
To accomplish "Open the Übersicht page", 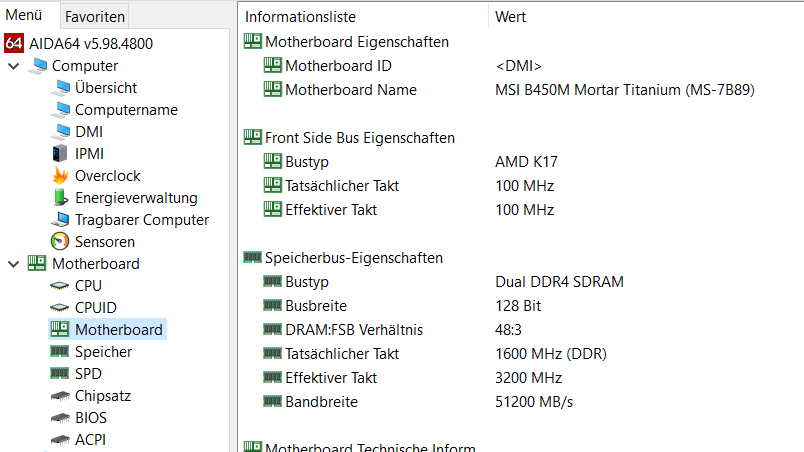I will point(106,88).
